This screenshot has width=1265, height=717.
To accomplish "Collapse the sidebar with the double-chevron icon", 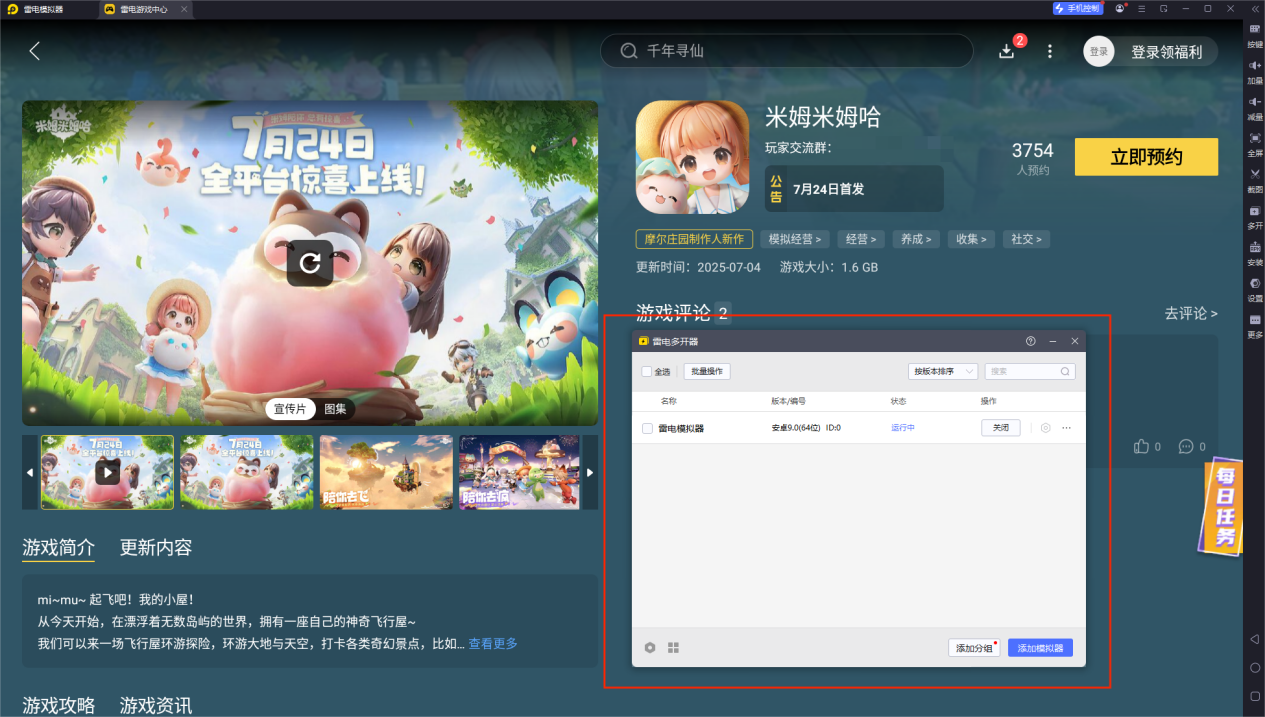I will [x=1255, y=8].
